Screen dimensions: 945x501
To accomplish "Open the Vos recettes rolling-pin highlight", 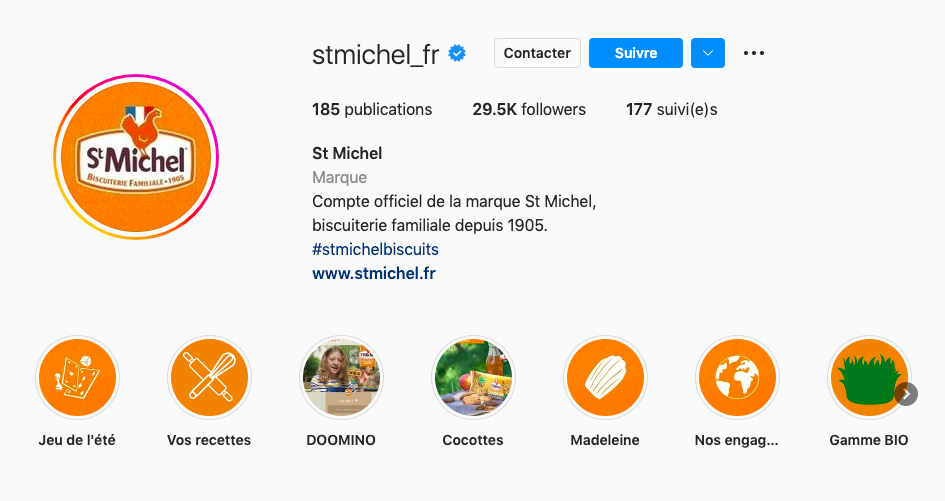I will pos(209,378).
